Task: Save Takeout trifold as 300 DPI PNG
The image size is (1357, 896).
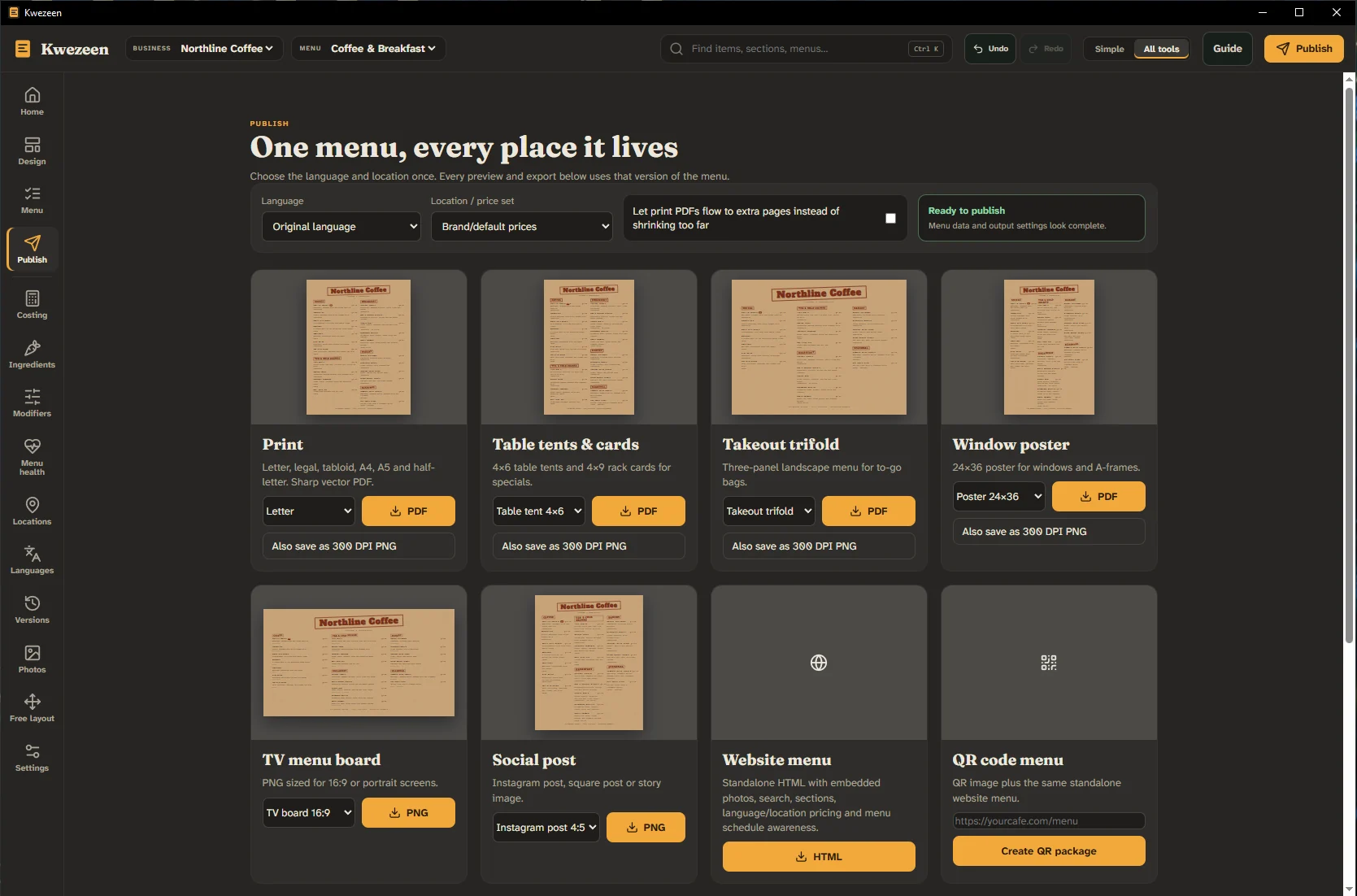Action: [x=819, y=546]
